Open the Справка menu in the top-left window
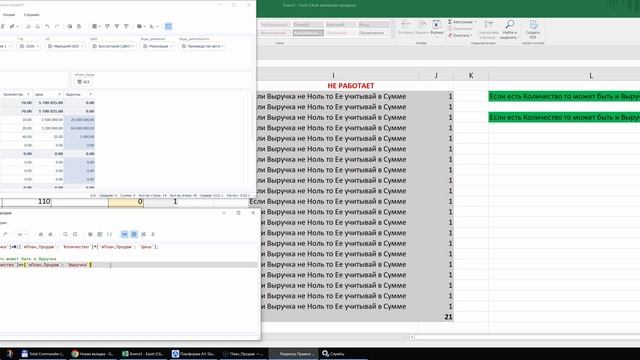 pos(31,15)
